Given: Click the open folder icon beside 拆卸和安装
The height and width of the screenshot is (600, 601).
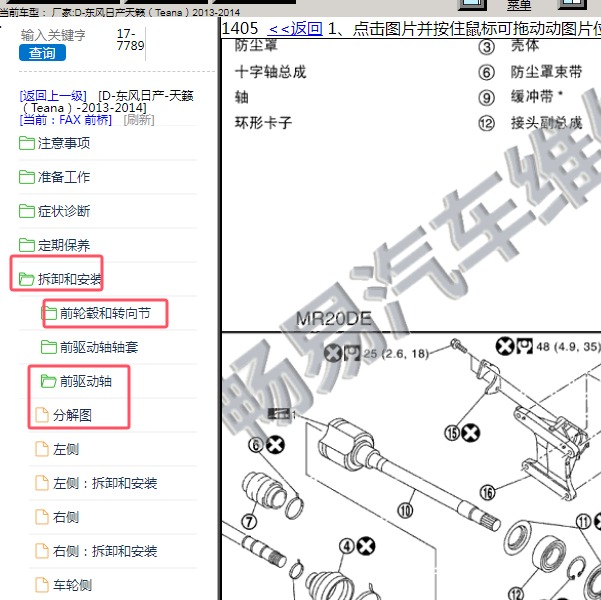Looking at the screenshot, I should coord(26,279).
